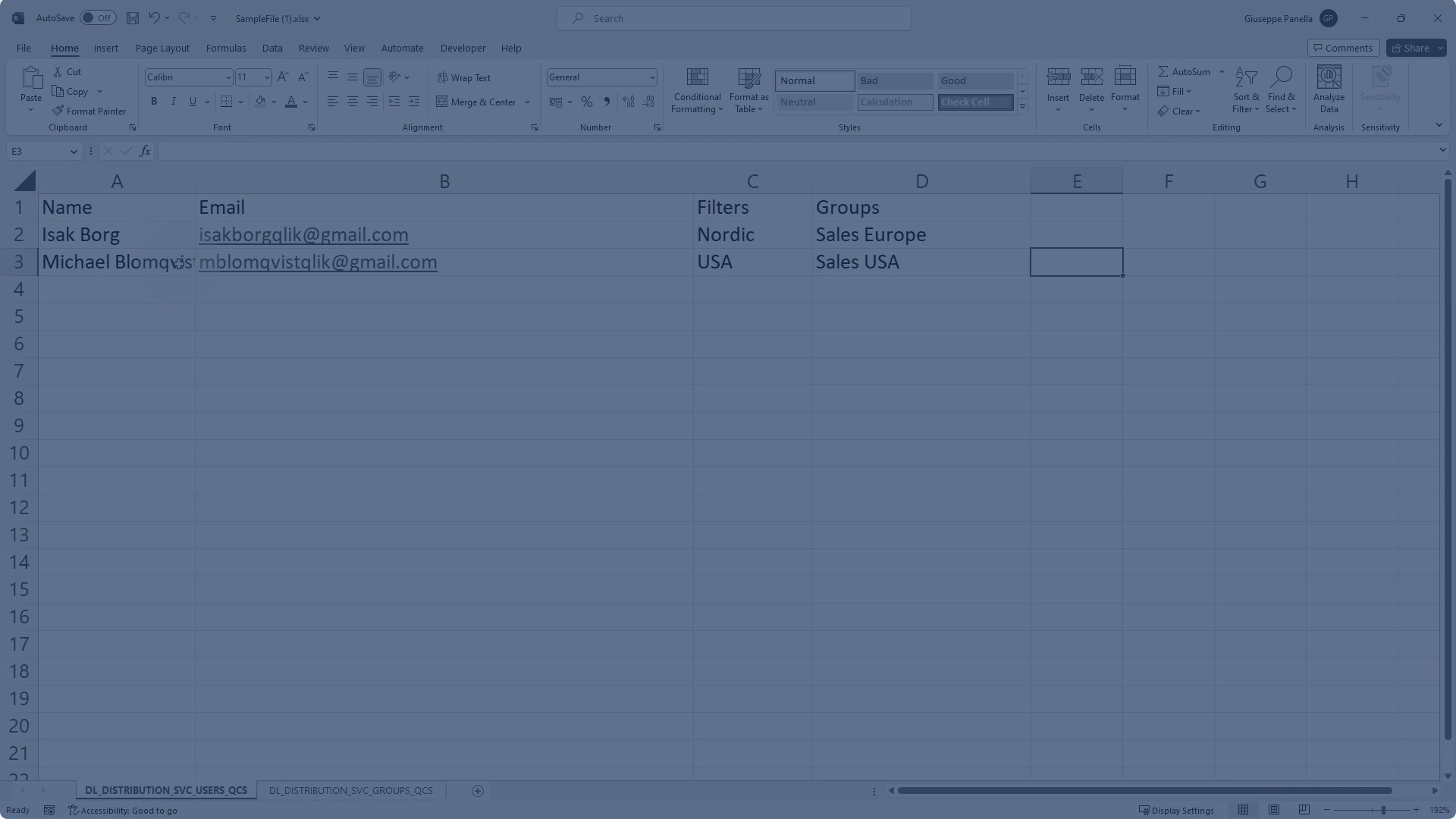This screenshot has height=819, width=1456.
Task: Toggle bold formatting
Action: 154,102
